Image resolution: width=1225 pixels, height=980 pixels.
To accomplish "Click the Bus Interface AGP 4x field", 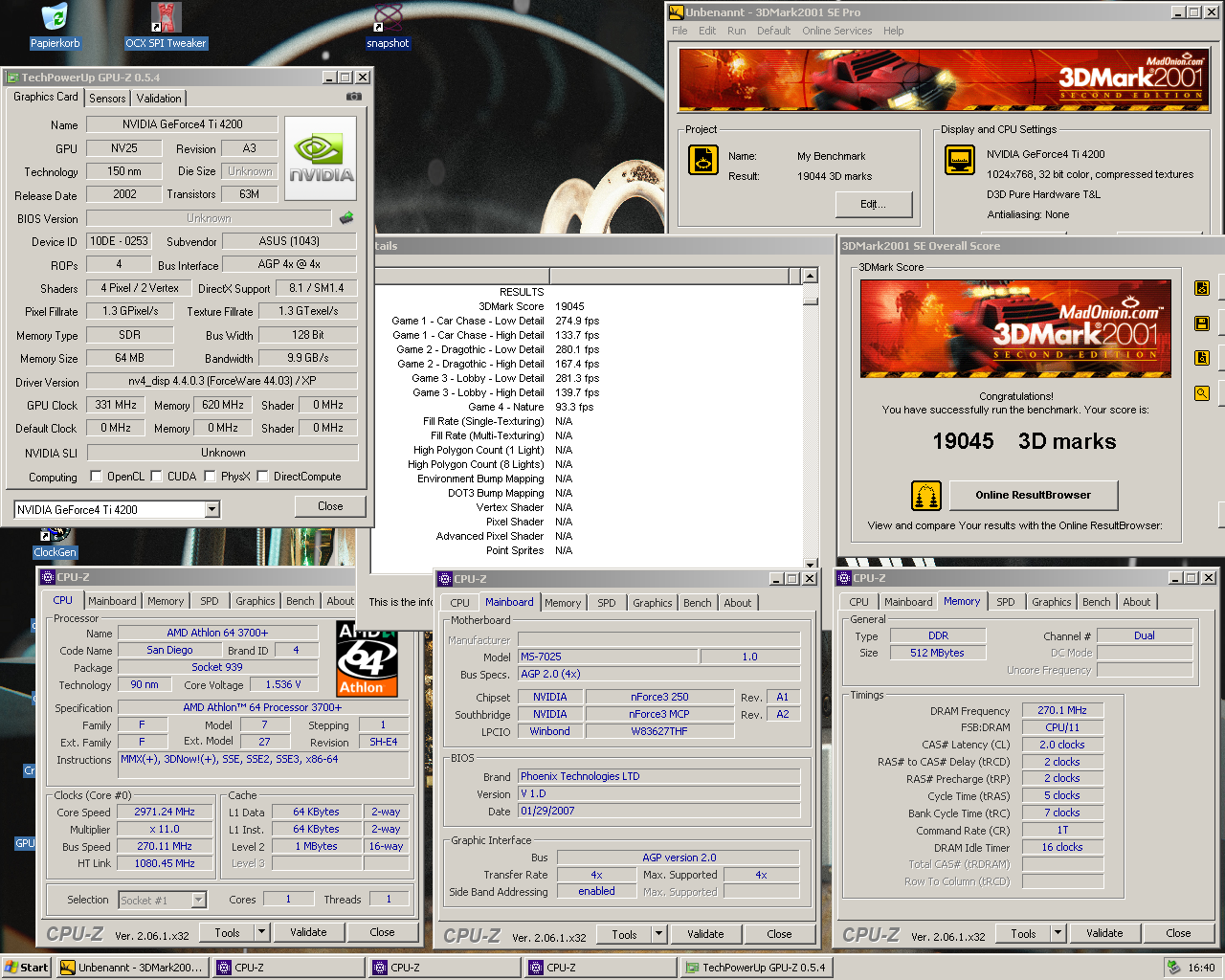I will 289,264.
